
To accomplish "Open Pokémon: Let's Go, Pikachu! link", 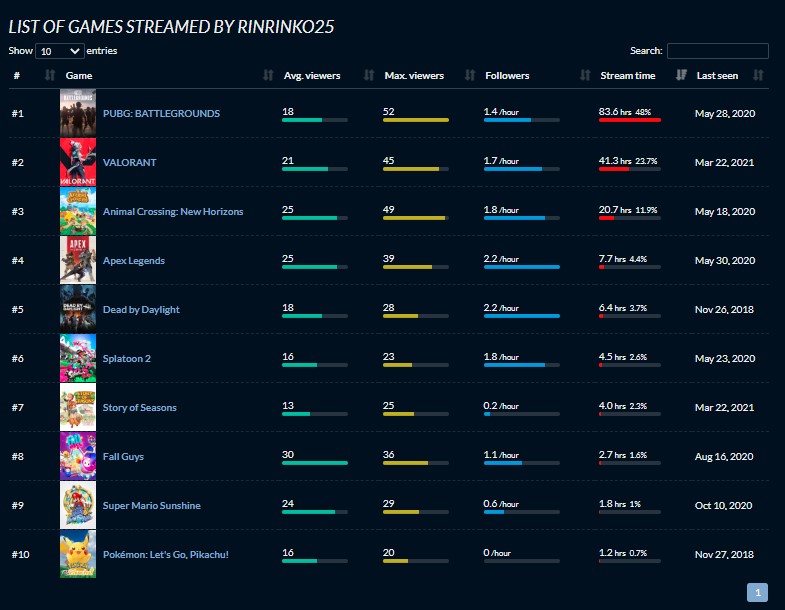I will 166,554.
